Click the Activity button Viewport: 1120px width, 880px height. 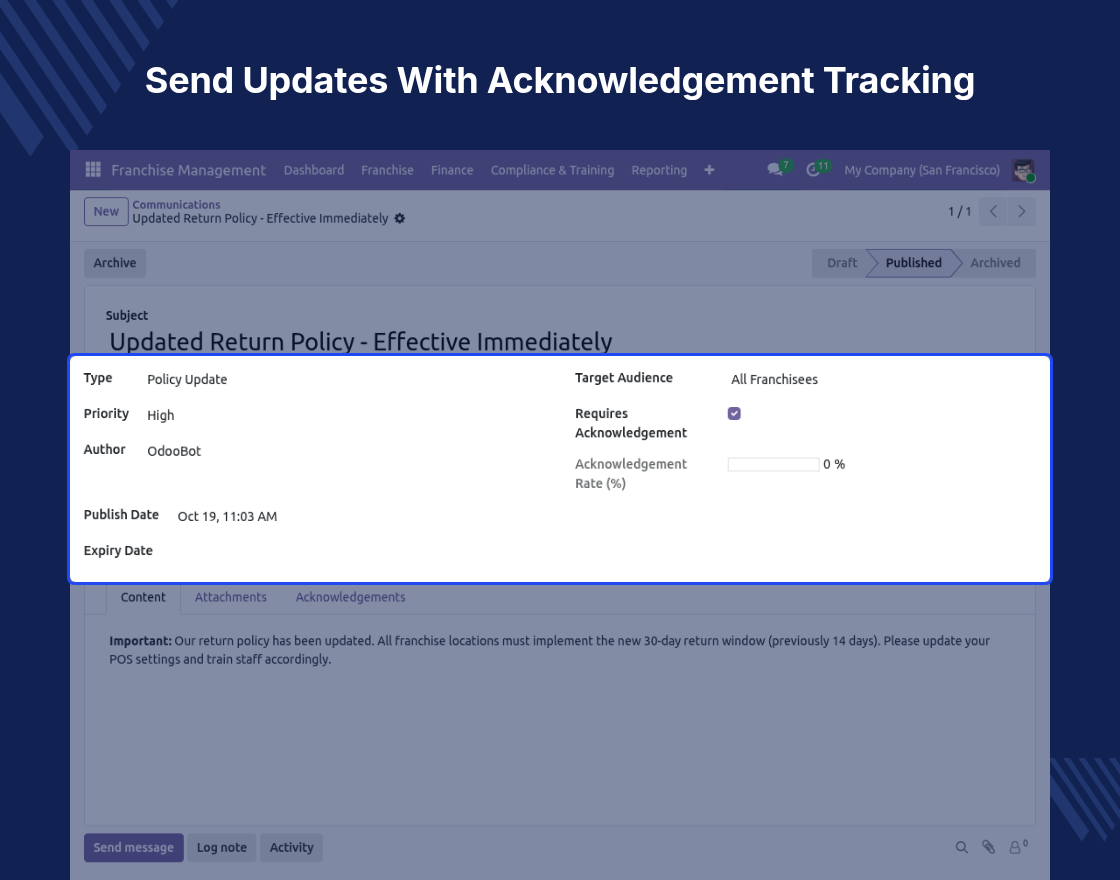(291, 847)
